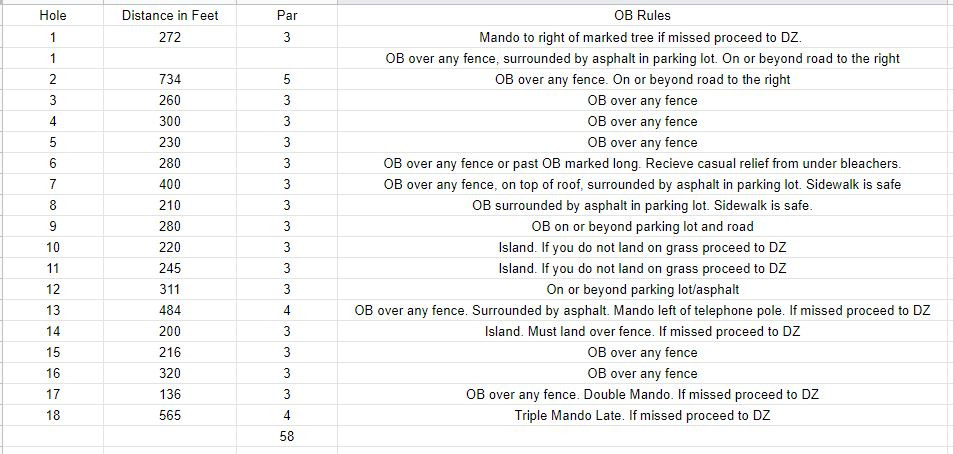The image size is (953, 454).
Task: Click the rule cell mentioning Double Mando
Action: click(642, 394)
